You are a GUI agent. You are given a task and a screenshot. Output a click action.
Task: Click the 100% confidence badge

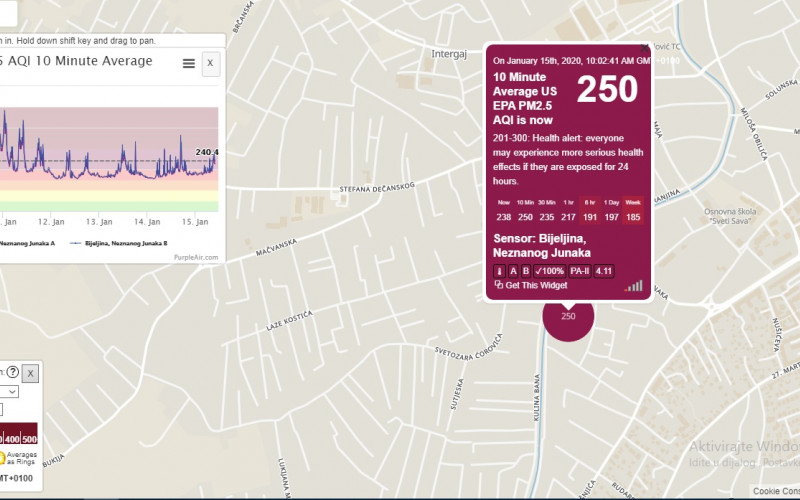pyautogui.click(x=550, y=271)
